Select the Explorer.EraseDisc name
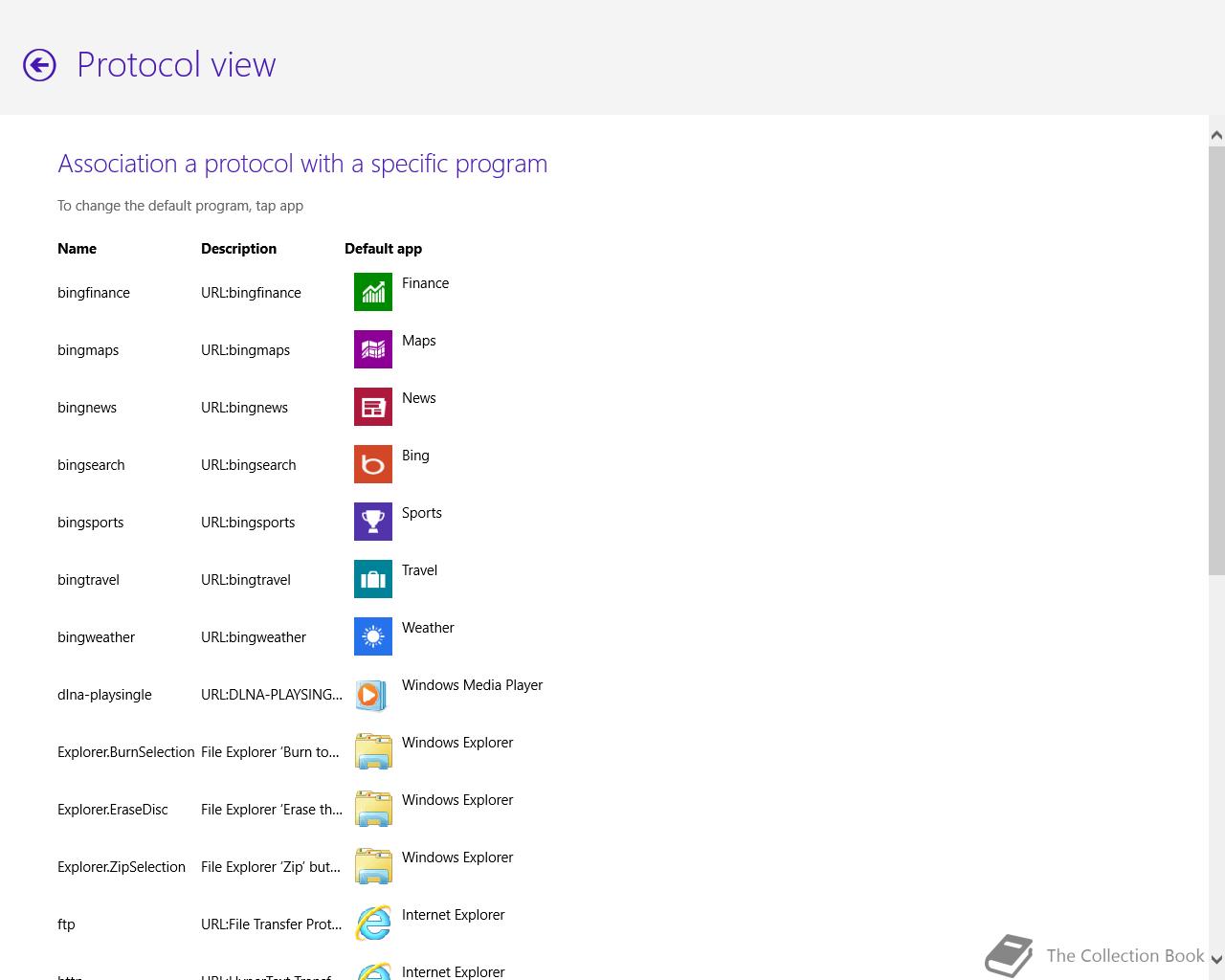1225x980 pixels. 112,810
